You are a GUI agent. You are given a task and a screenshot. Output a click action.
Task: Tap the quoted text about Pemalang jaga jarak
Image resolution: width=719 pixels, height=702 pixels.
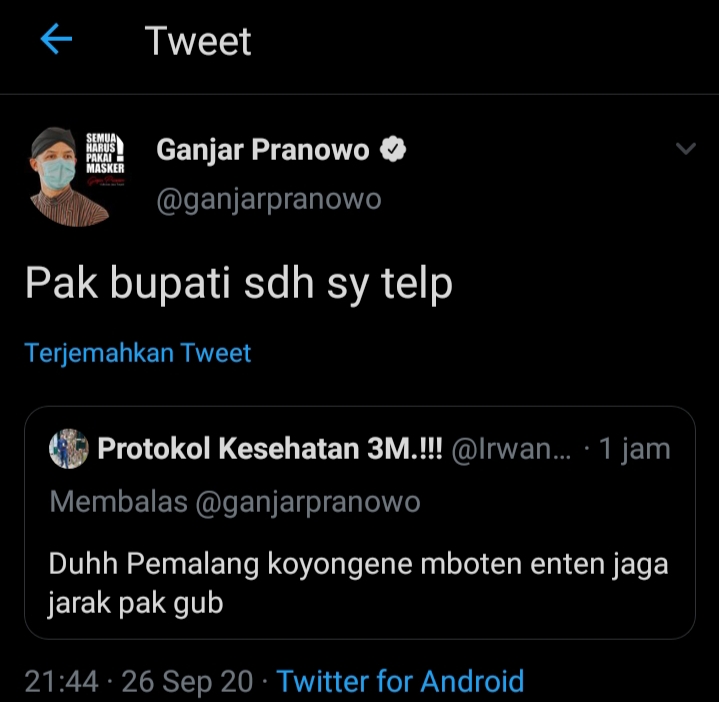pyautogui.click(x=358, y=583)
